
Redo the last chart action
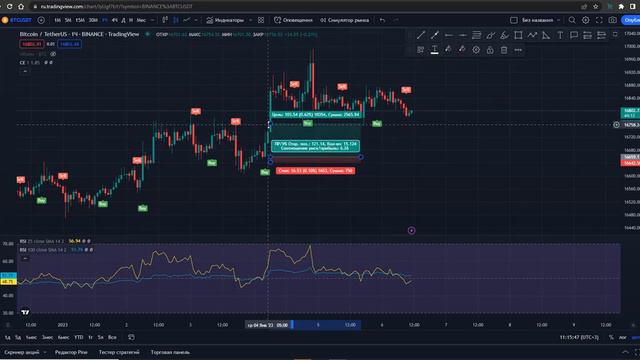[x=396, y=20]
